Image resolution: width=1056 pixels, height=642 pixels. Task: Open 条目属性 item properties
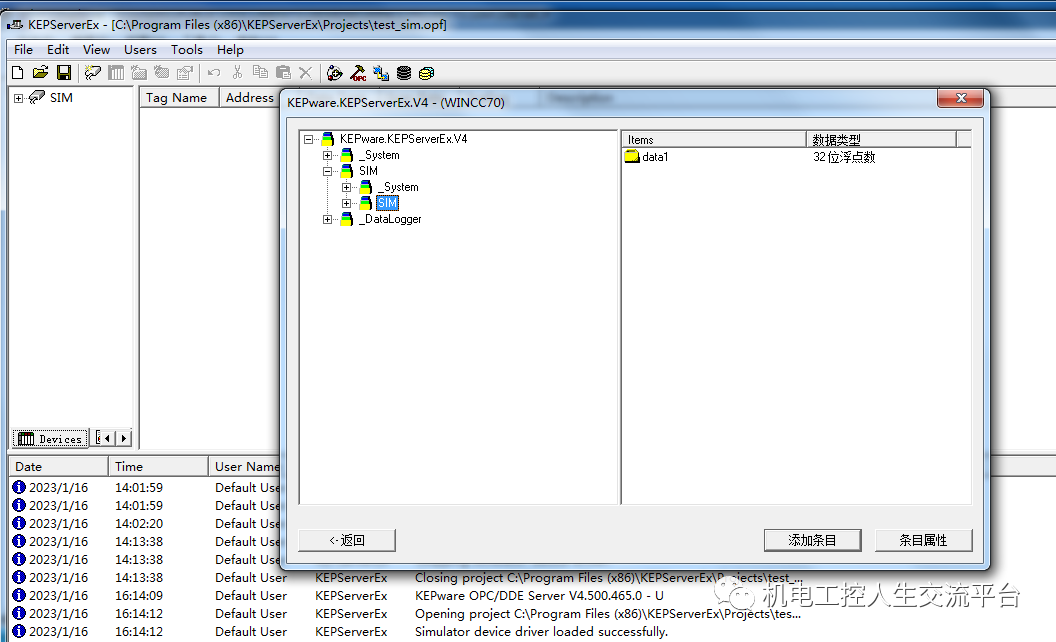pos(923,540)
